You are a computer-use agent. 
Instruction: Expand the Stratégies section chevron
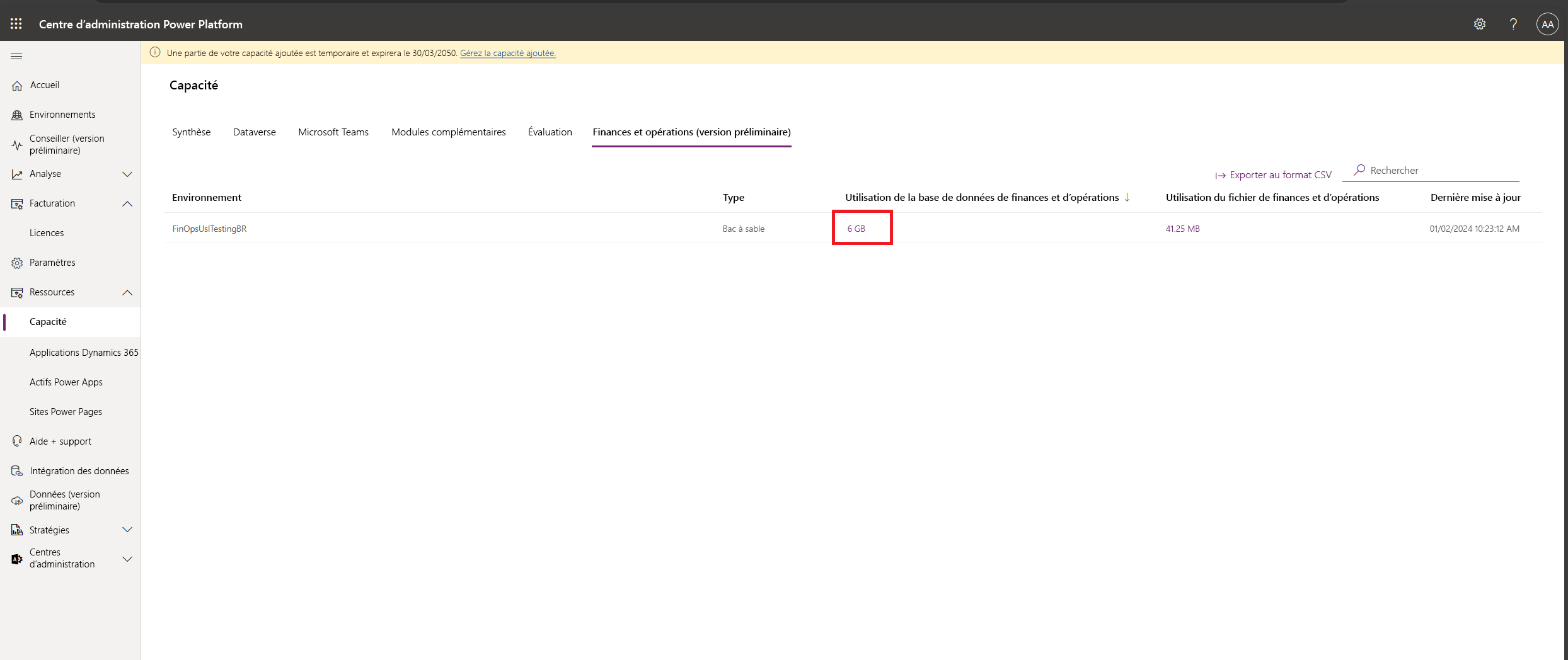pyautogui.click(x=127, y=530)
